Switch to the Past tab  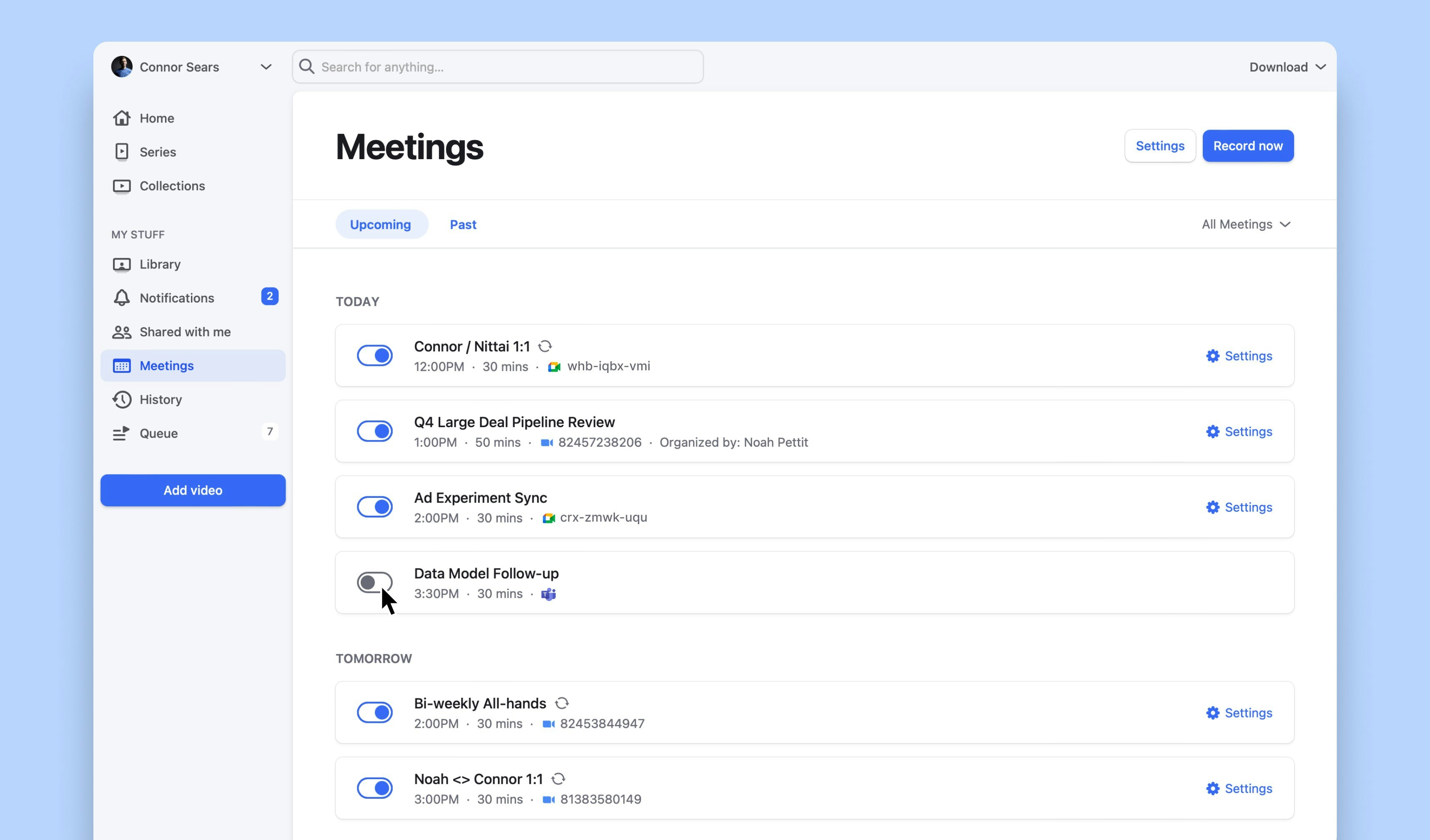click(463, 225)
